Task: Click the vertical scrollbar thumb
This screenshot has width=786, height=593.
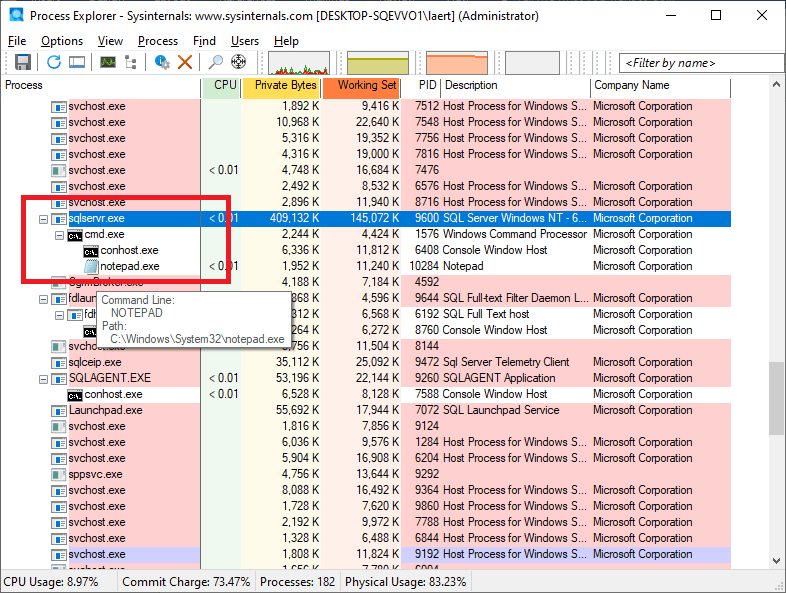Action: [x=776, y=398]
